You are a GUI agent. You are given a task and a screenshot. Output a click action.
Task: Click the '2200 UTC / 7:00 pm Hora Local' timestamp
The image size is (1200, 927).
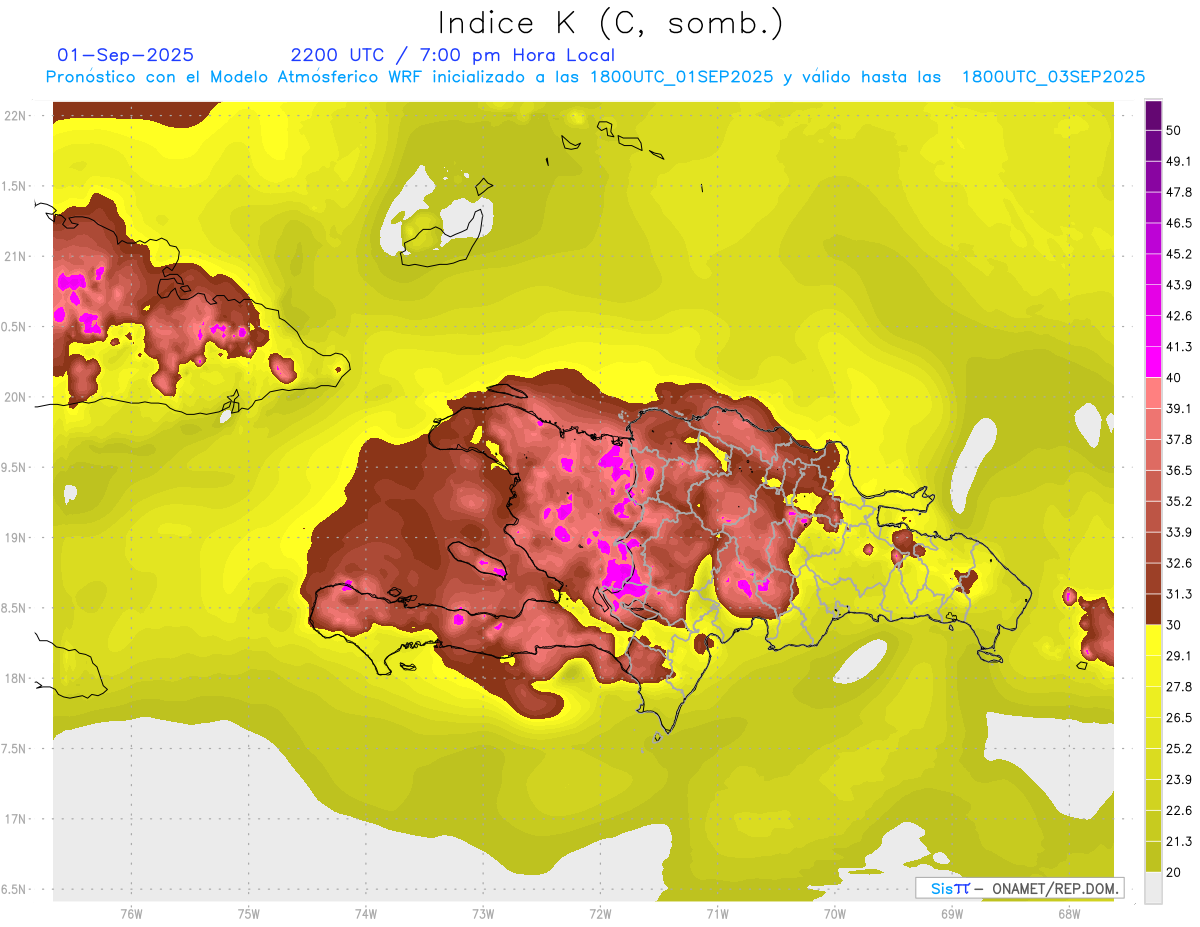click(453, 55)
